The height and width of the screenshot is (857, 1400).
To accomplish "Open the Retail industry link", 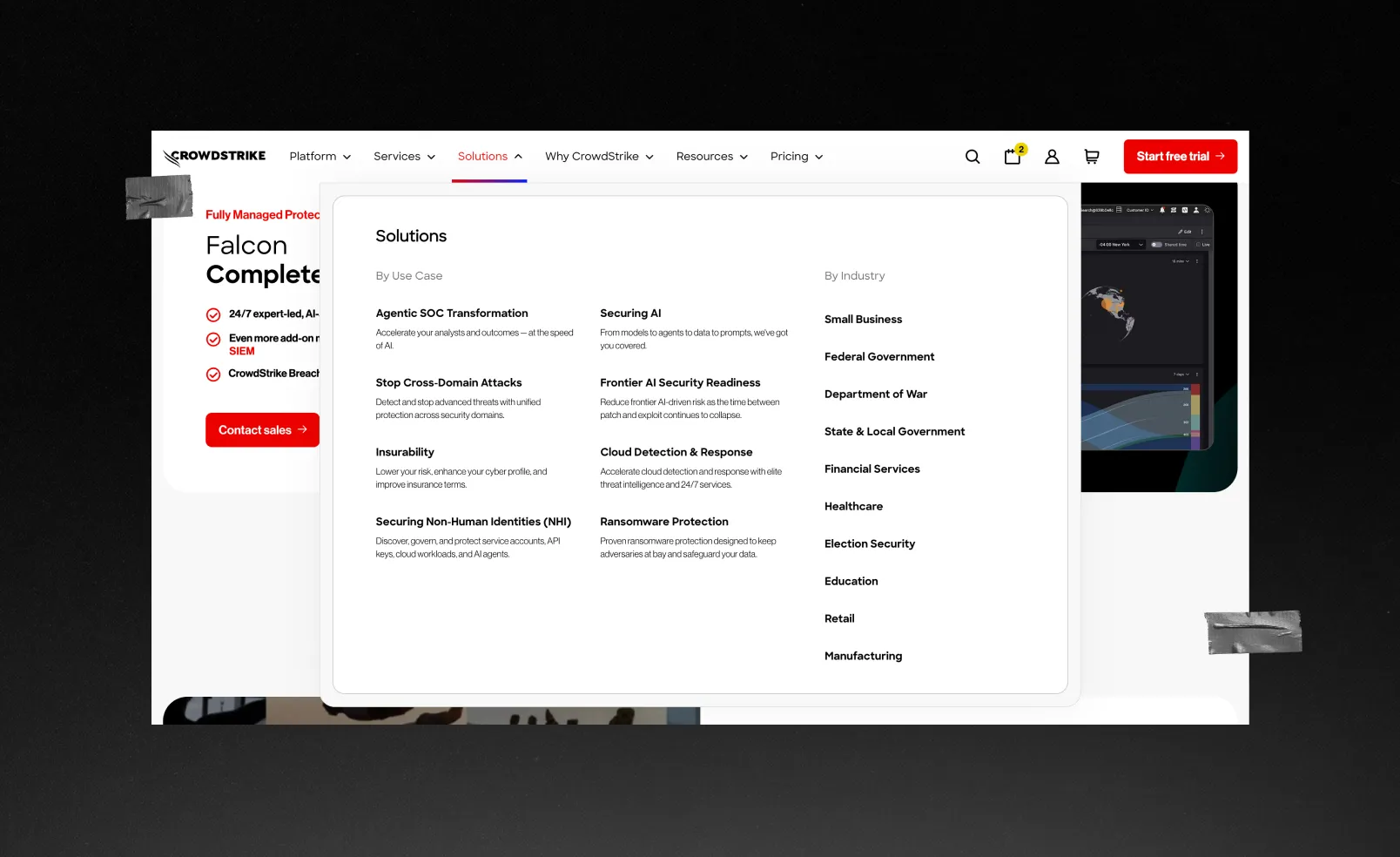I will (839, 619).
